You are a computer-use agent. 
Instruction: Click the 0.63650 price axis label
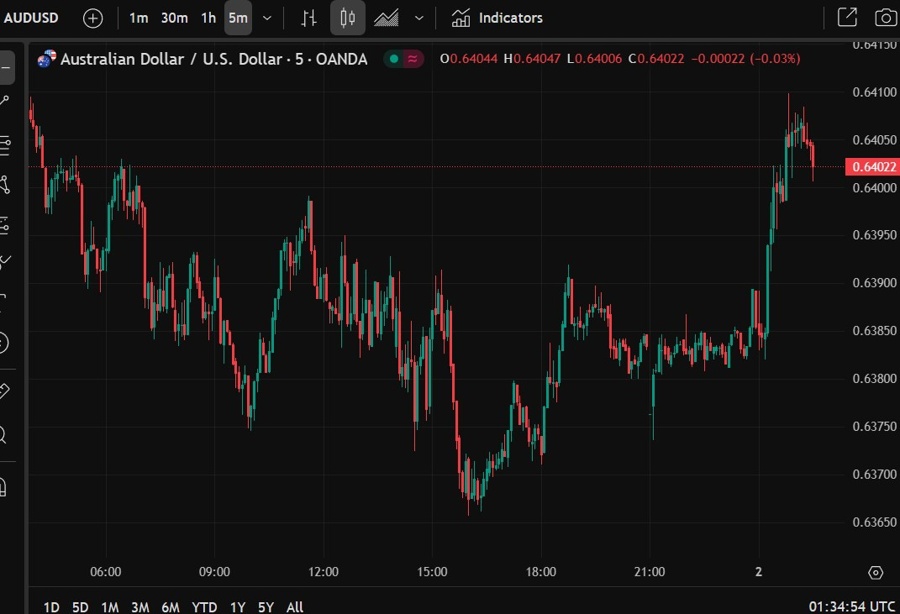[874, 522]
